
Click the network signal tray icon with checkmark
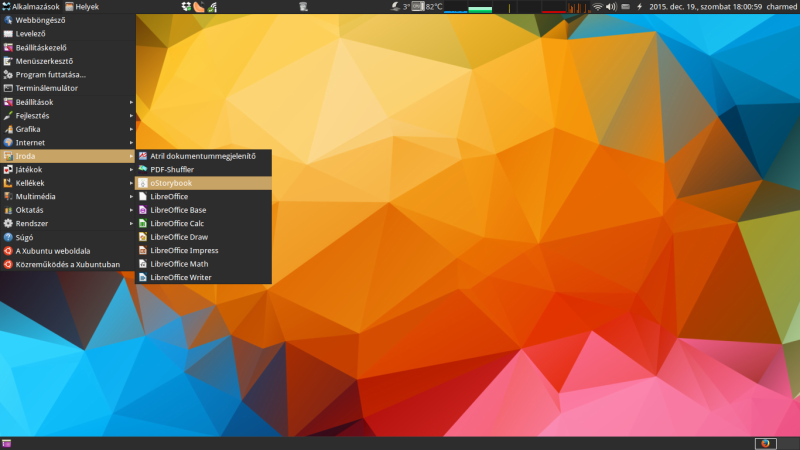click(x=212, y=7)
